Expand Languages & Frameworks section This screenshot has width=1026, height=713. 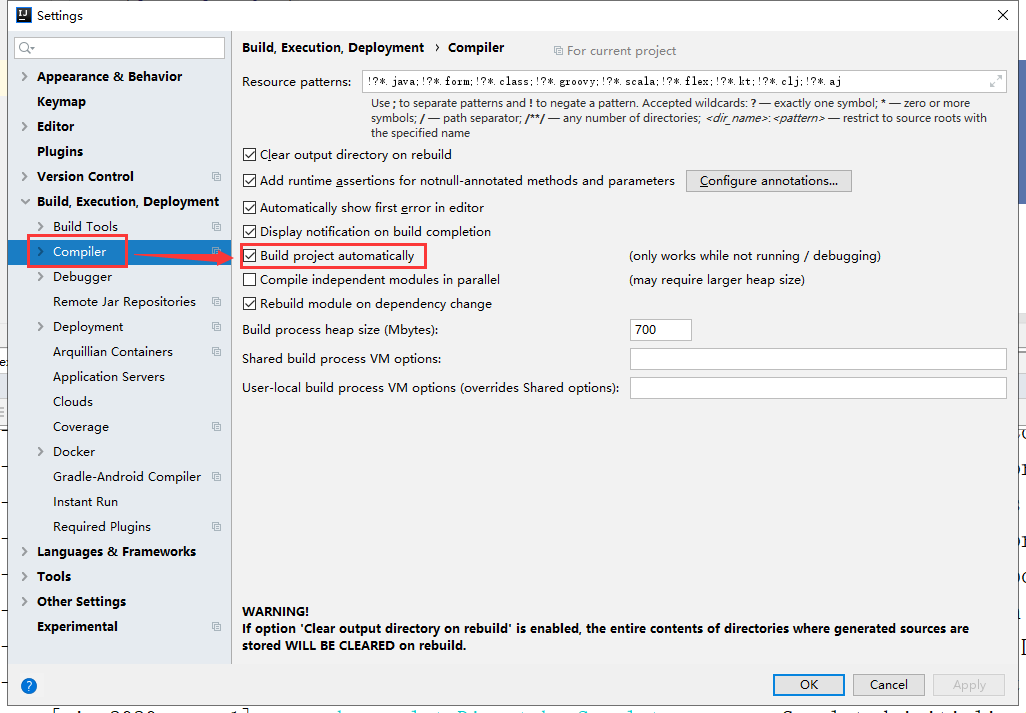[25, 551]
